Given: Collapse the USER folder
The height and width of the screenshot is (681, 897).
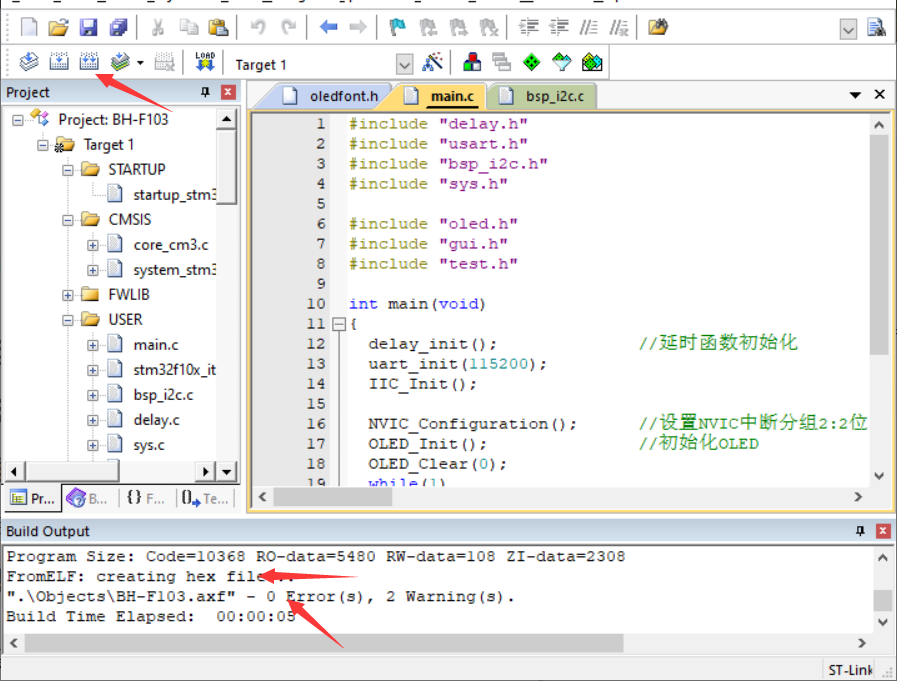Looking at the screenshot, I should (68, 320).
